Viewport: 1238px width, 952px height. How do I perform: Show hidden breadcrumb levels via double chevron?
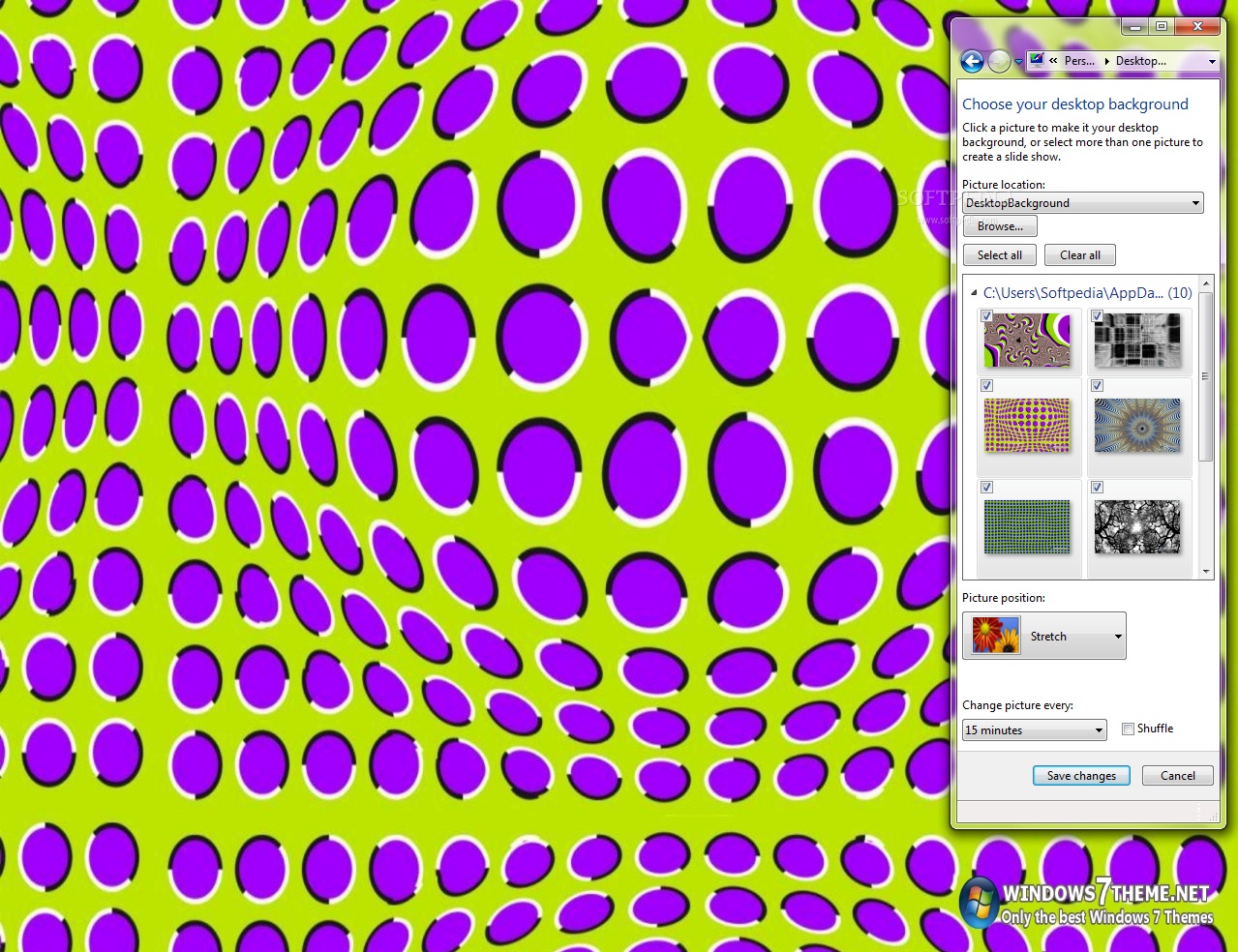(1053, 61)
